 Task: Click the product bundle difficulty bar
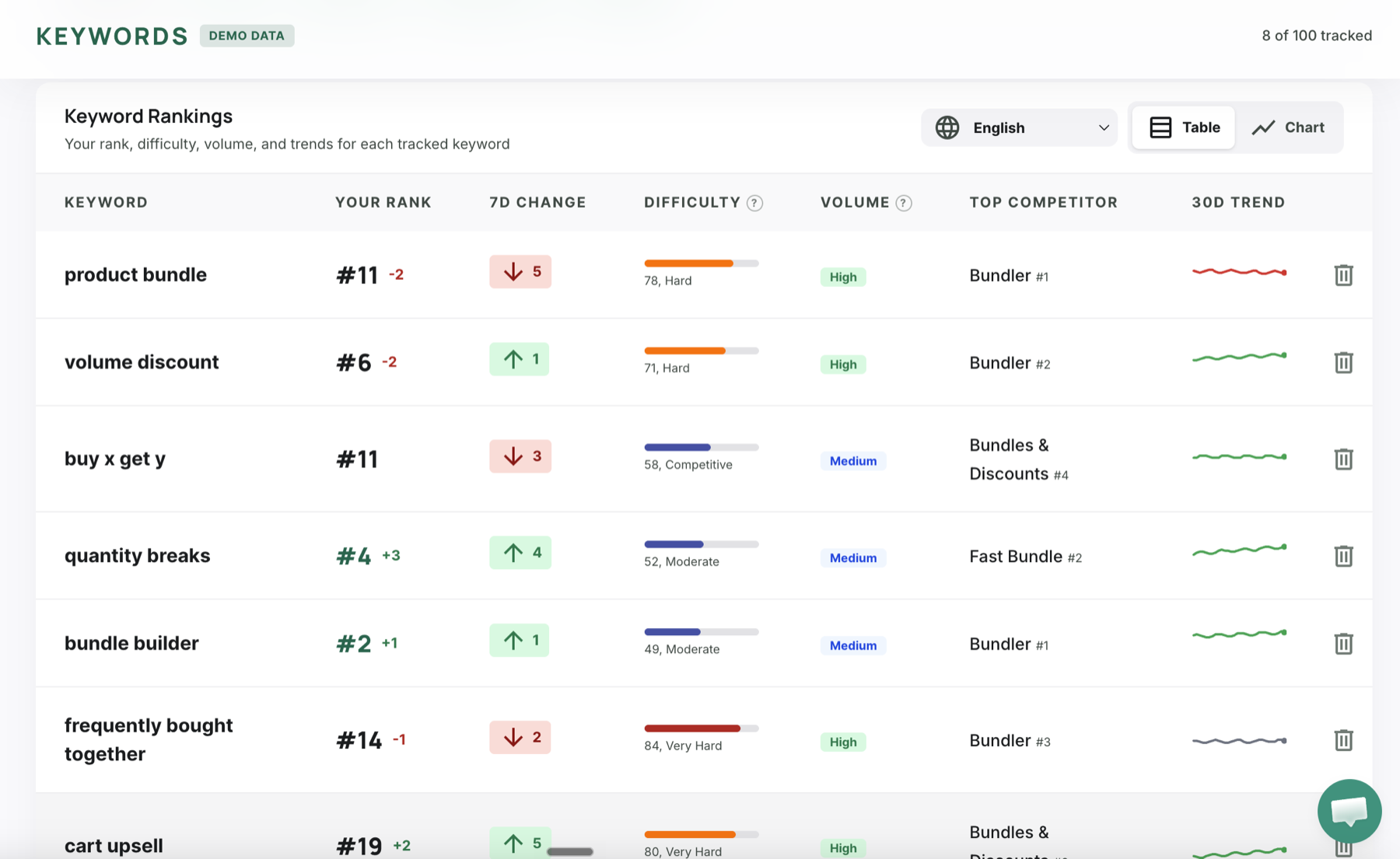point(702,264)
